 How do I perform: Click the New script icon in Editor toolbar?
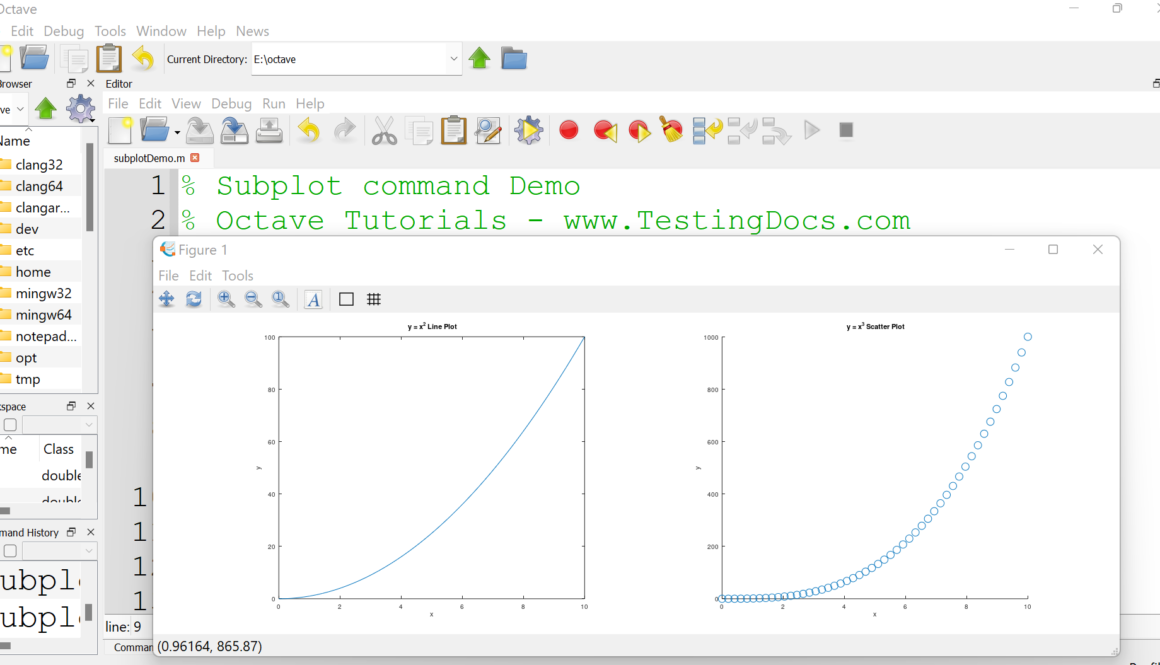click(120, 130)
